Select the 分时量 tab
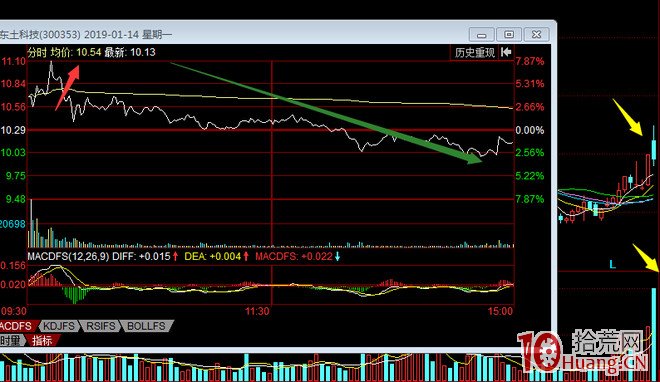The height and width of the screenshot is (382, 660). click(x=11, y=340)
